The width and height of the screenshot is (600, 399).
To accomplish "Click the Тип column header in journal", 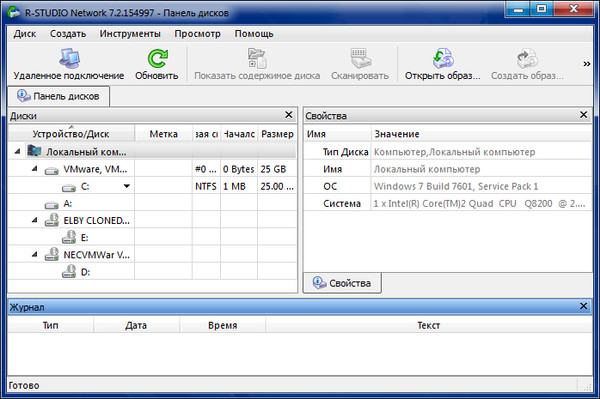I will pyautogui.click(x=51, y=325).
